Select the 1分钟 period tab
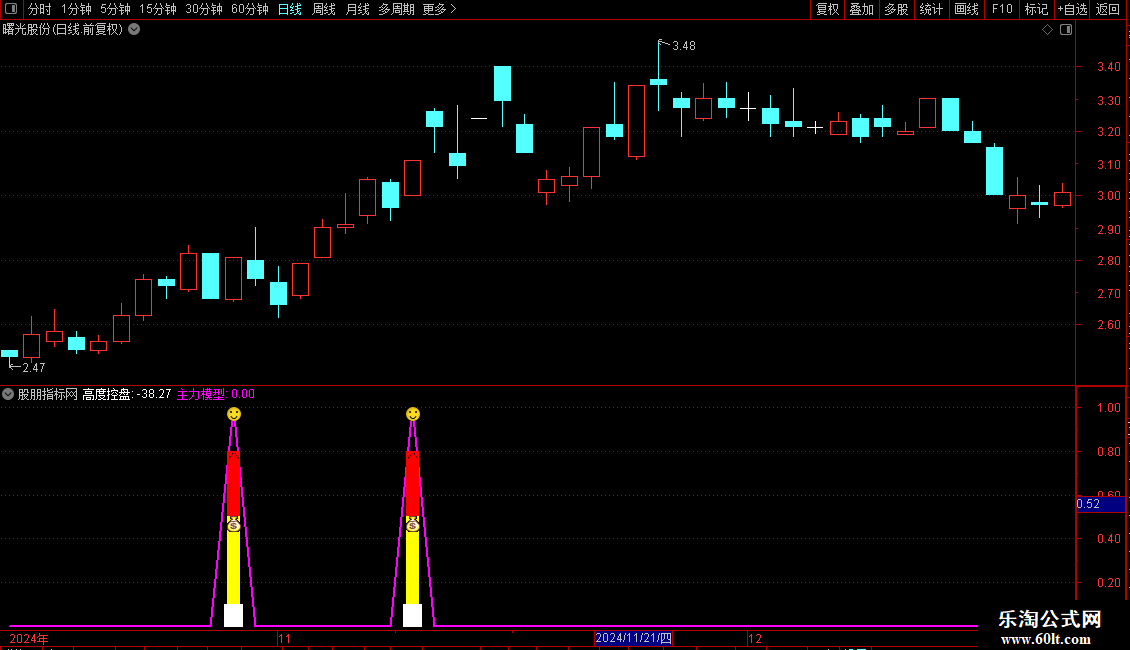The width and height of the screenshot is (1130, 650). pyautogui.click(x=76, y=9)
